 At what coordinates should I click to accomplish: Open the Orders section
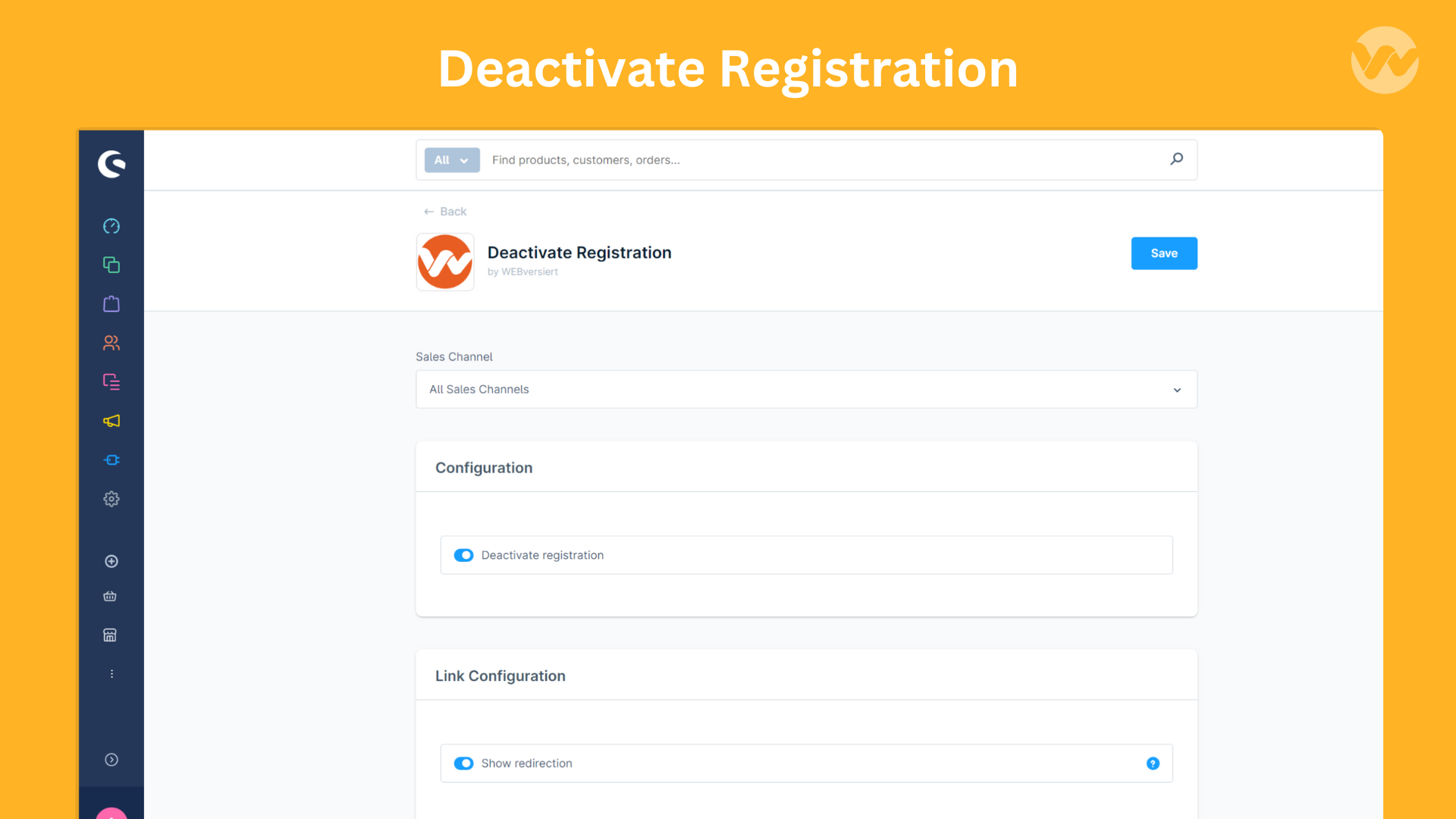[x=111, y=303]
